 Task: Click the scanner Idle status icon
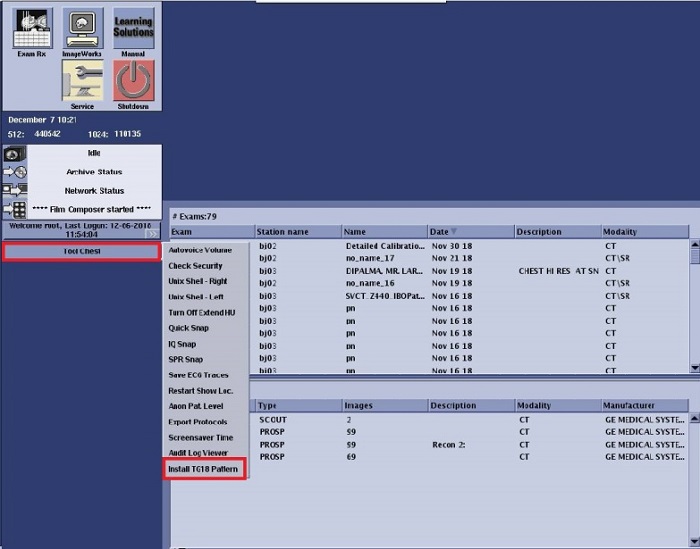[15, 154]
